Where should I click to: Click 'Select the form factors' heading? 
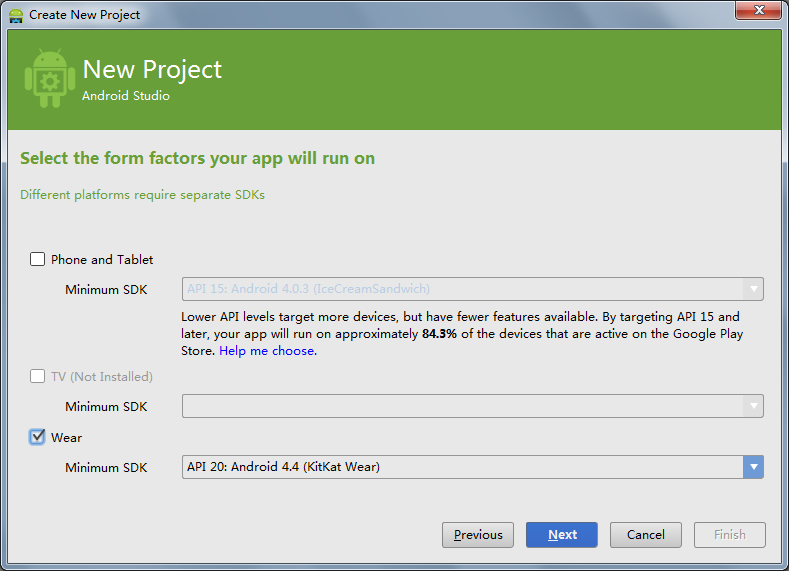click(x=197, y=158)
